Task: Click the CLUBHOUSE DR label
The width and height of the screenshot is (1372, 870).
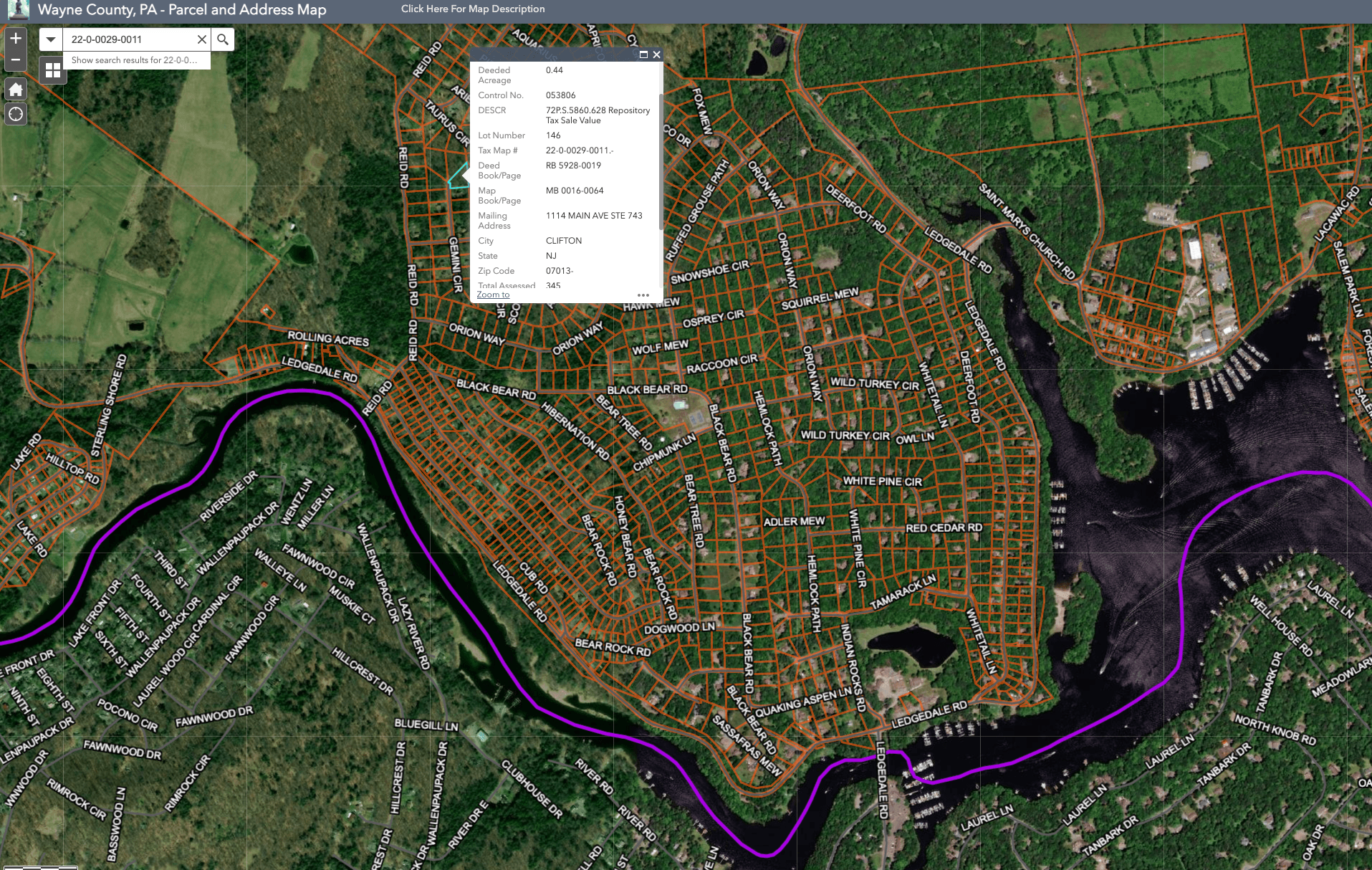Action: pos(532,789)
